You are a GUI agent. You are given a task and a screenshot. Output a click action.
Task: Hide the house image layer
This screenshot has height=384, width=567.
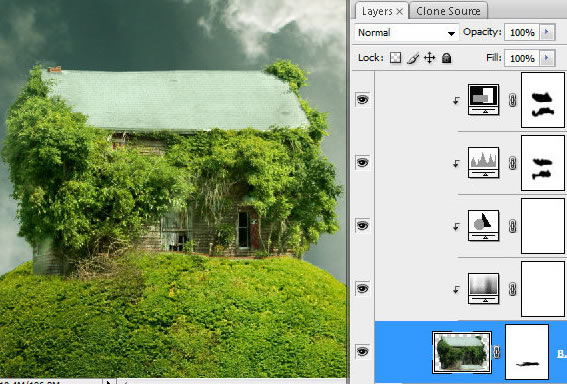pos(362,351)
